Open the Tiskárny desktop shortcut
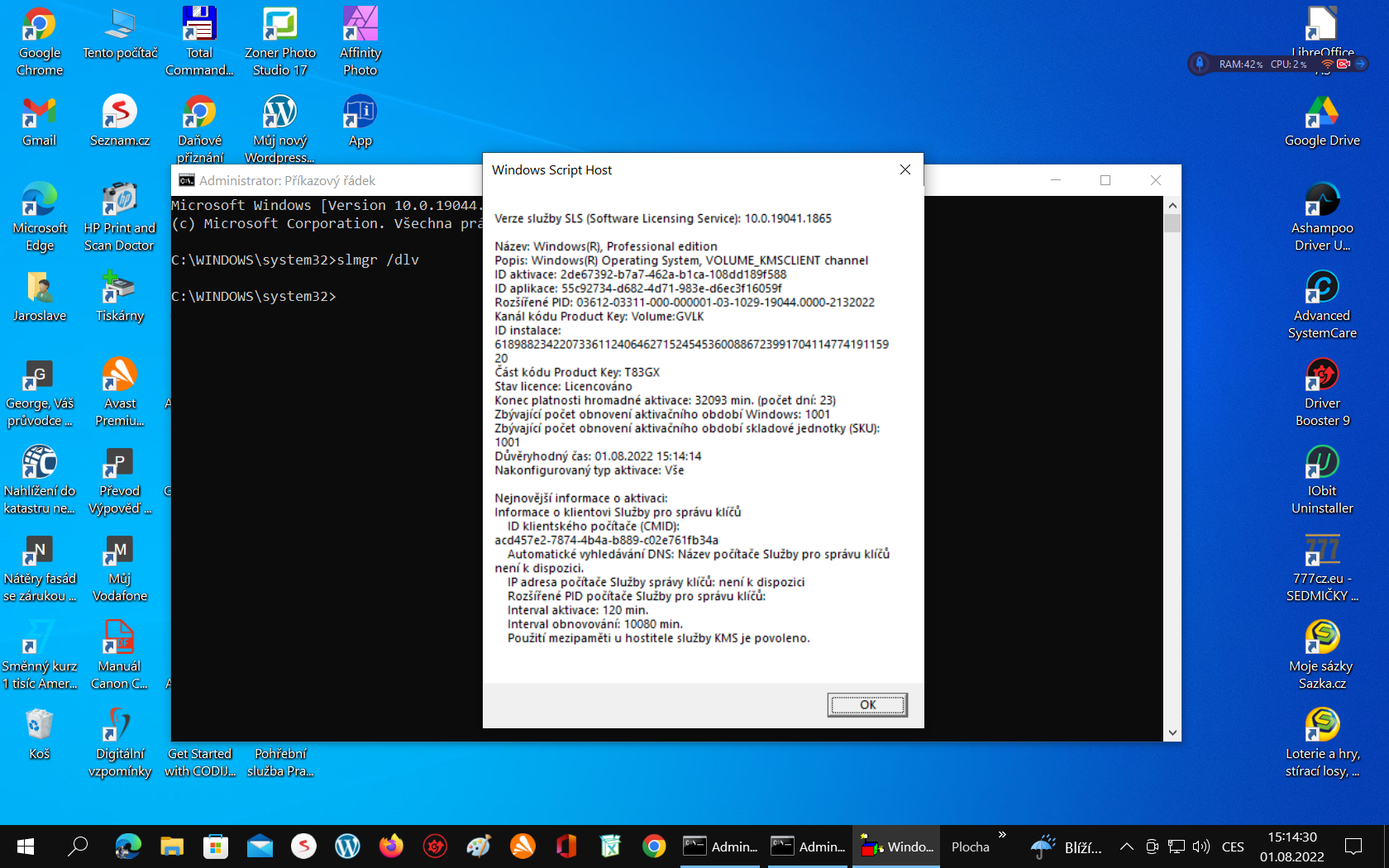The width and height of the screenshot is (1389, 868). pos(120,296)
